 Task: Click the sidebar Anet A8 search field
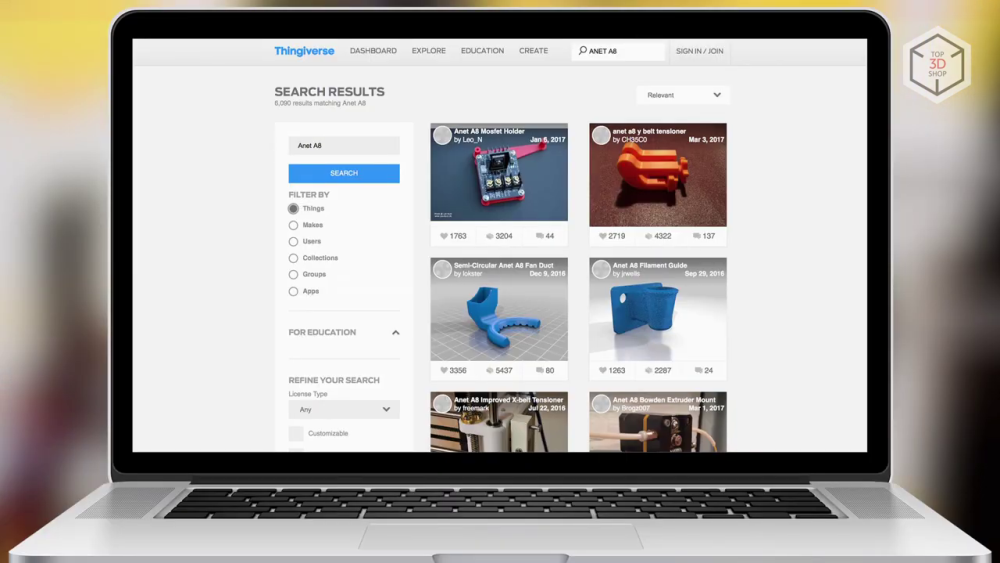tap(344, 145)
